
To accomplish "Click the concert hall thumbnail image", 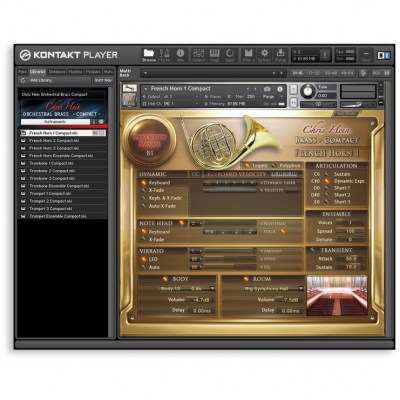I will pos(337,296).
